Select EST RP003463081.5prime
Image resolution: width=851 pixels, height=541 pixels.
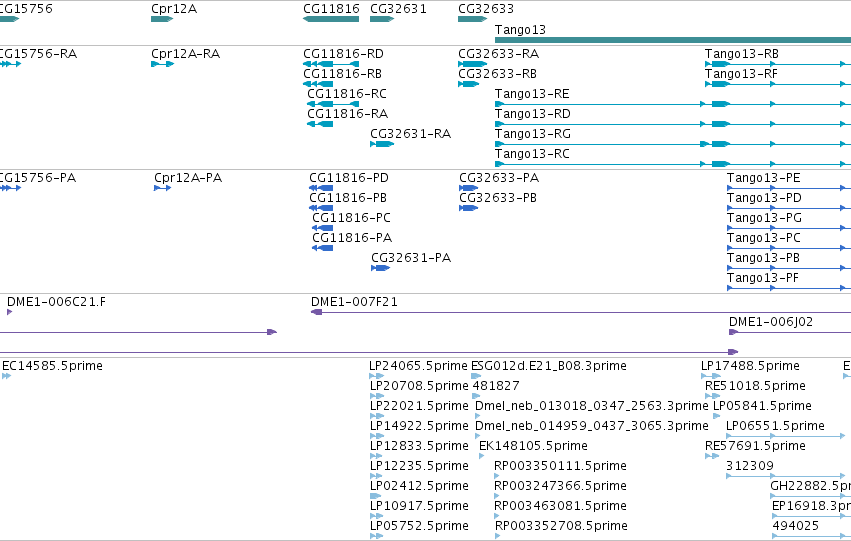[560, 507]
